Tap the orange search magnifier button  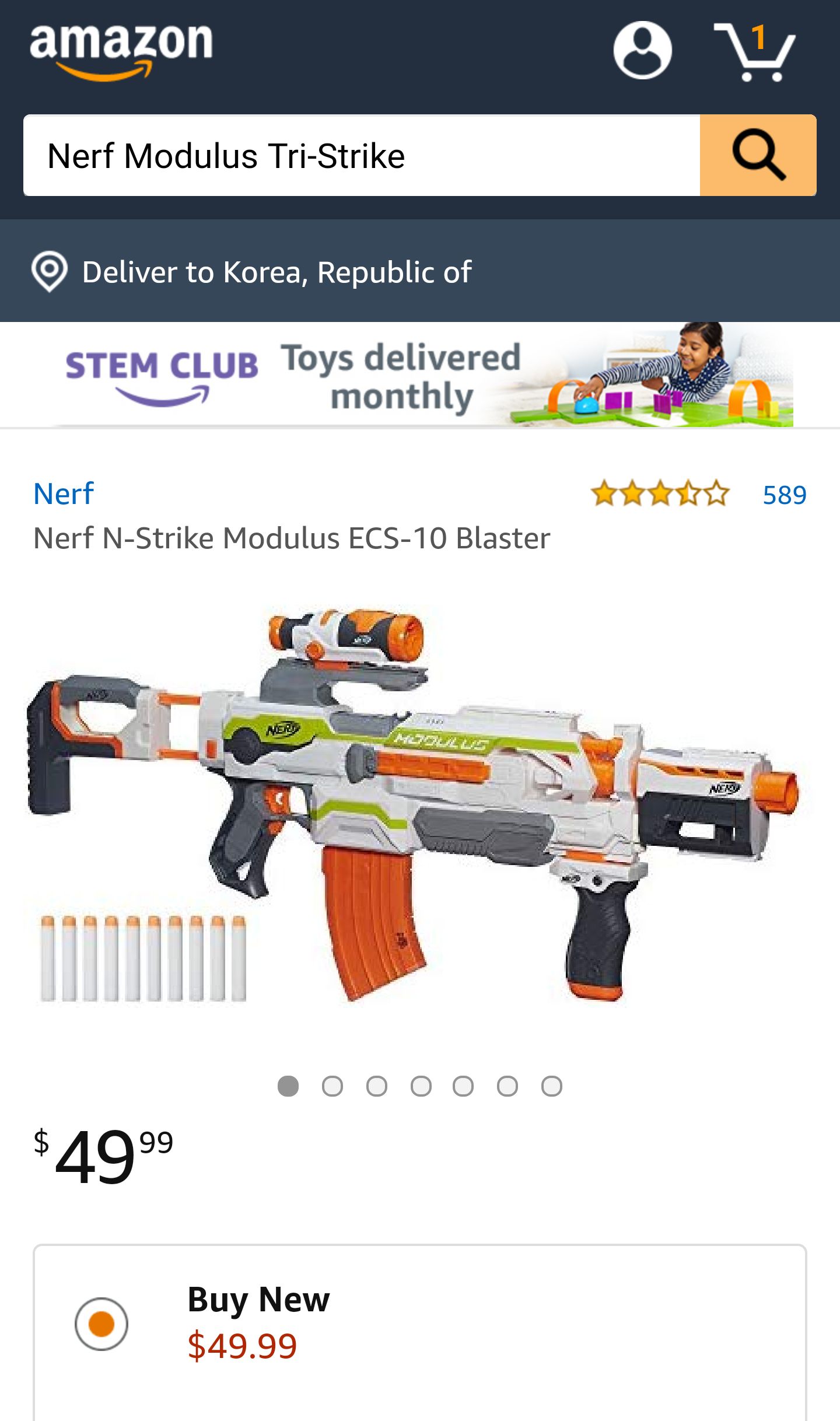tap(758, 155)
